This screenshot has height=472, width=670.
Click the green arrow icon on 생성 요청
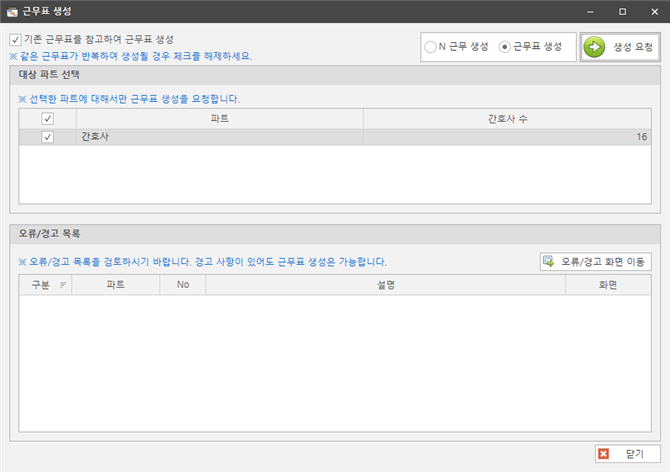[x=595, y=47]
